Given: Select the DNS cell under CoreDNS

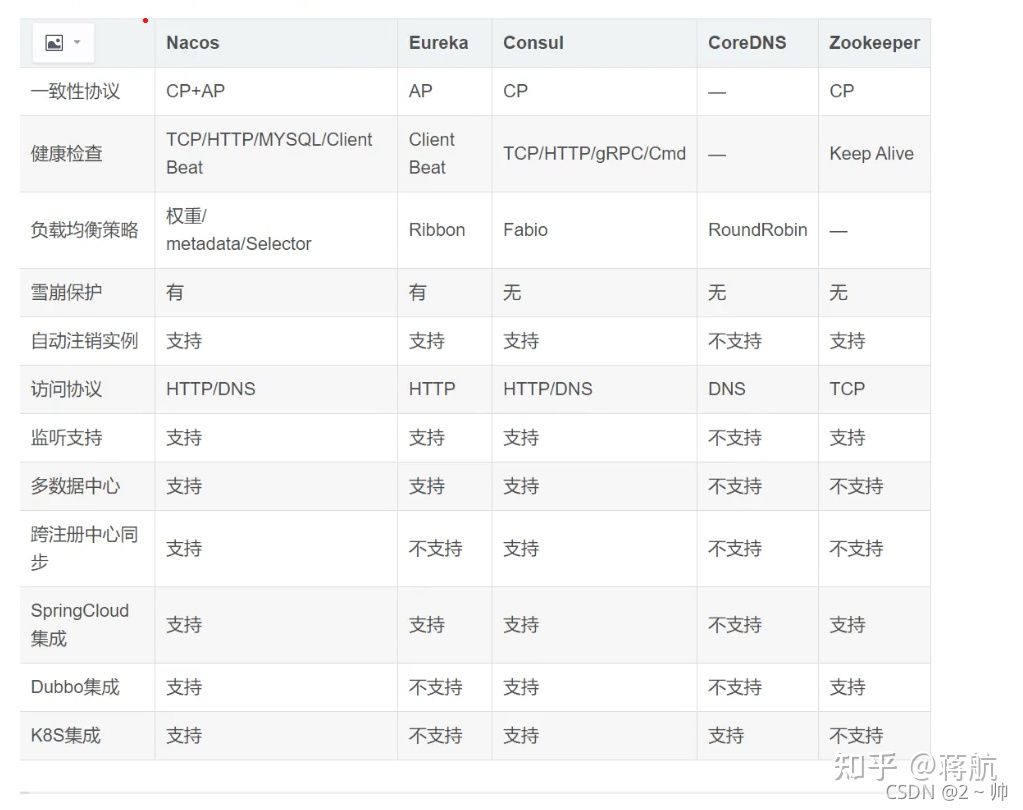Looking at the screenshot, I should [x=726, y=389].
